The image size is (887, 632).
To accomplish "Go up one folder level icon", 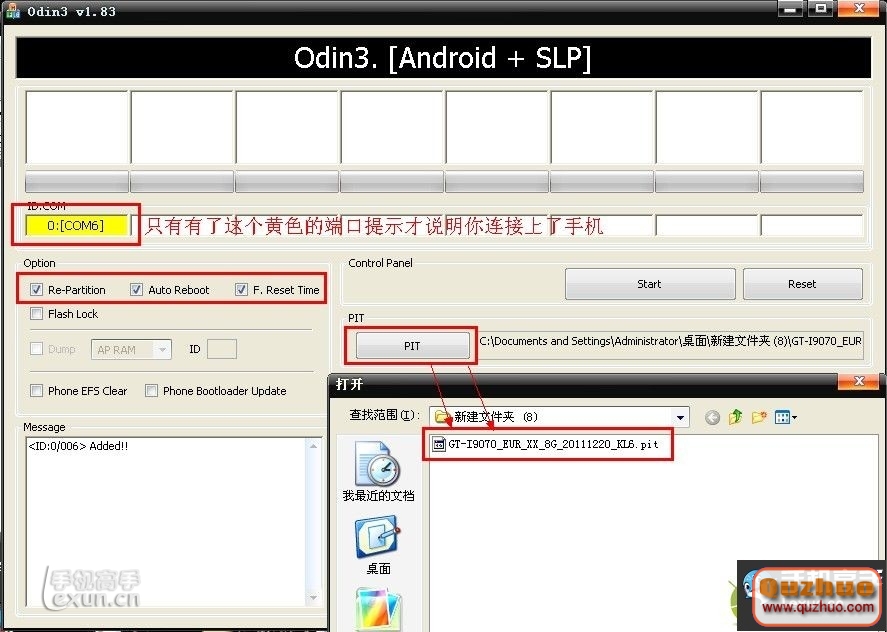I will click(735, 418).
